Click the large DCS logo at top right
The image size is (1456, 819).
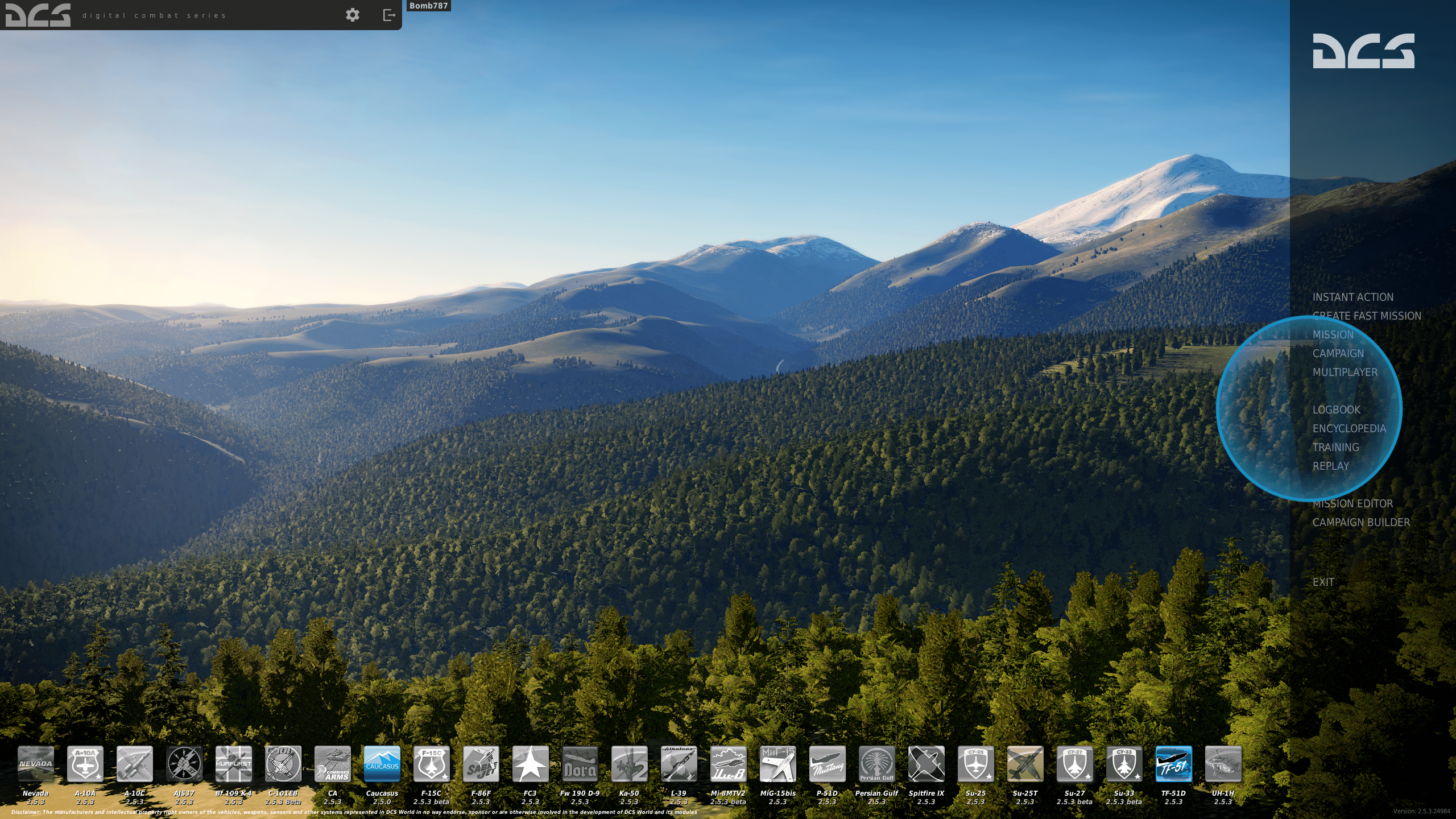click(1363, 51)
